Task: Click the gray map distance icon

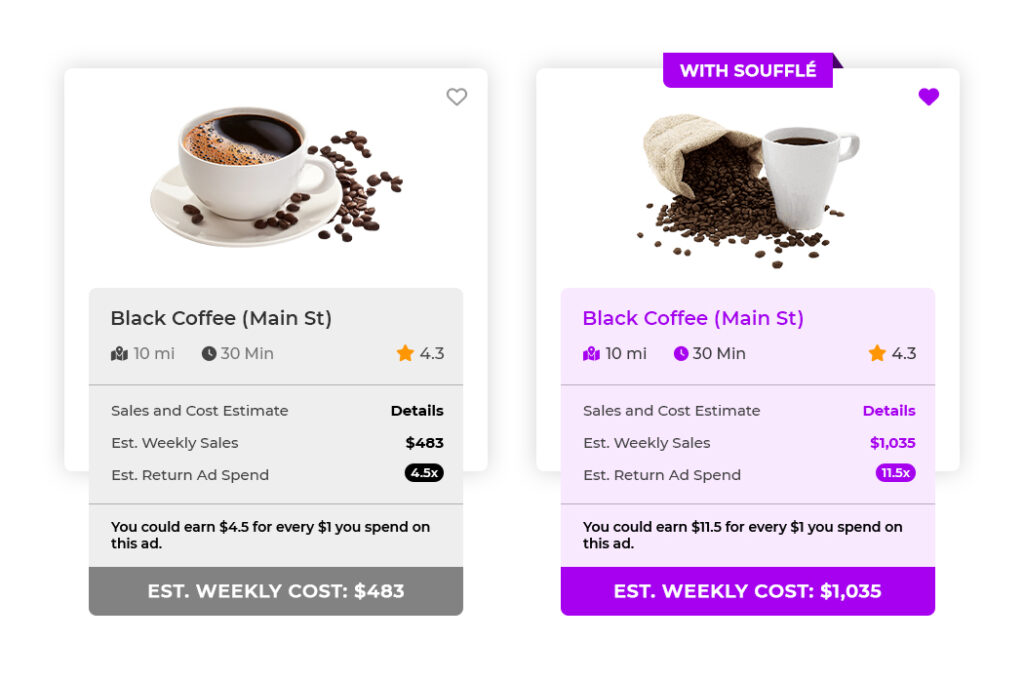Action: (x=119, y=354)
